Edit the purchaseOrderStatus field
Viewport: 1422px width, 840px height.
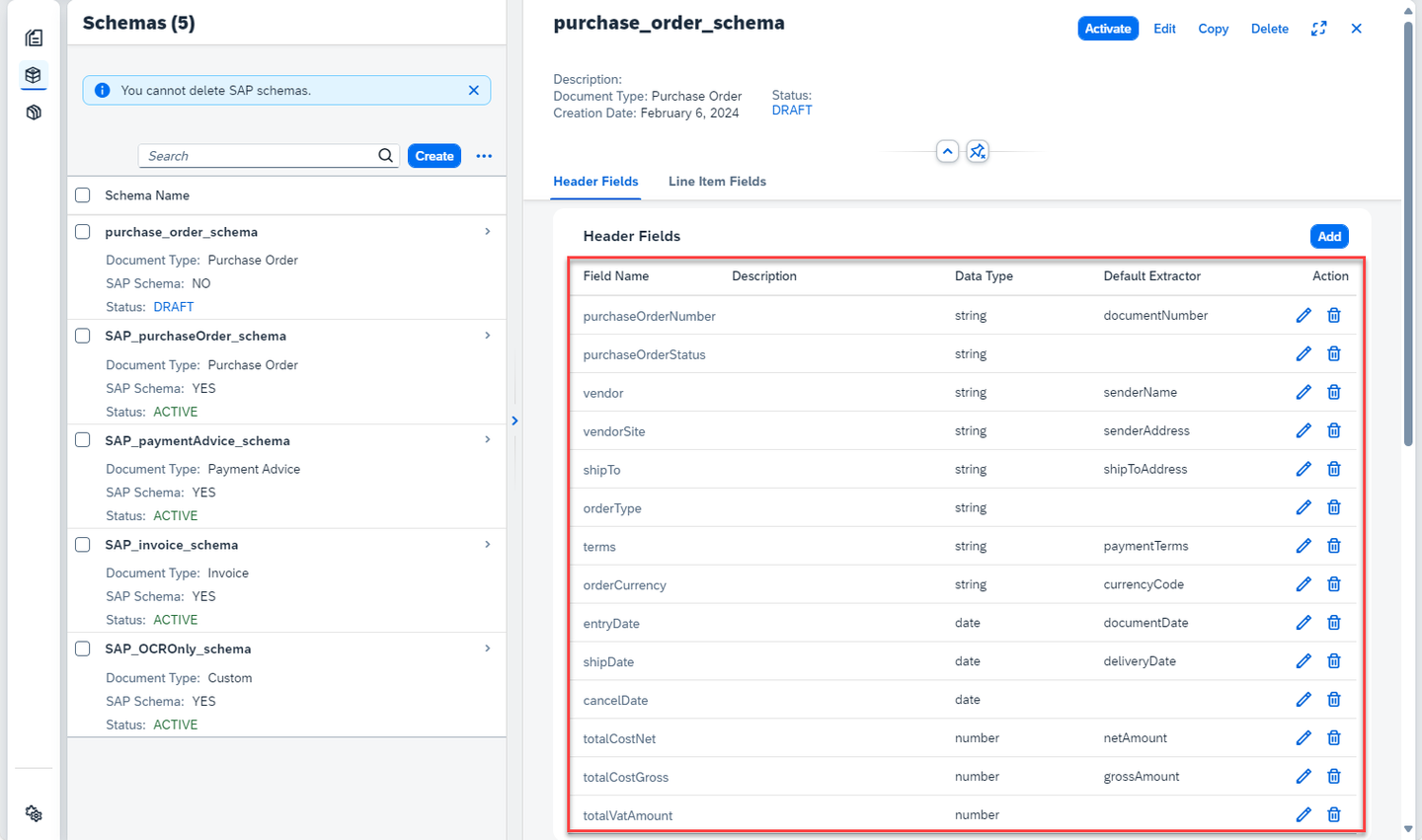tap(1303, 353)
